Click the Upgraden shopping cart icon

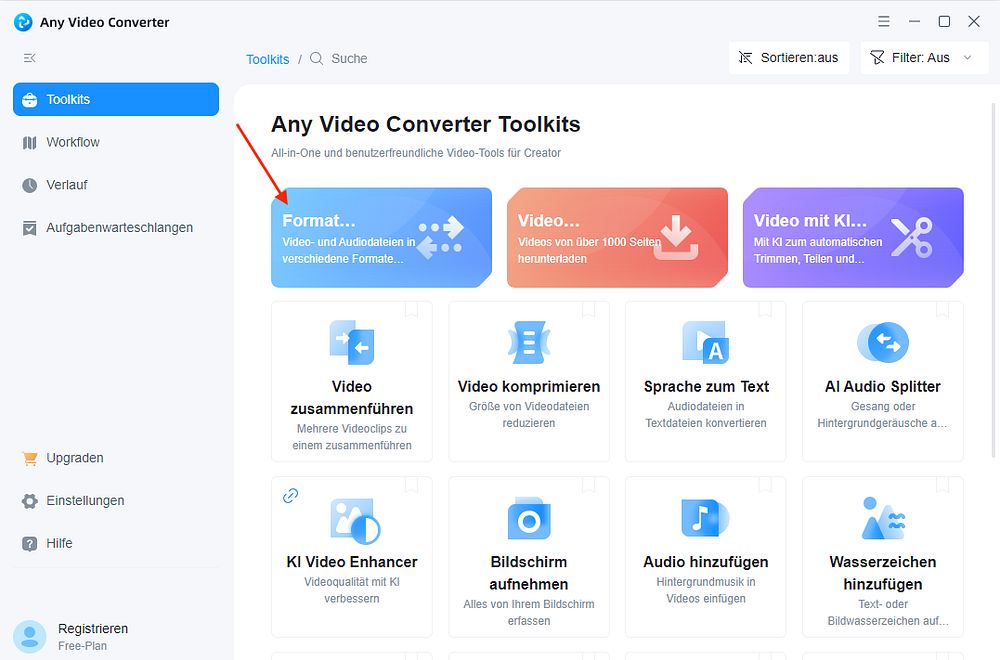click(x=29, y=458)
